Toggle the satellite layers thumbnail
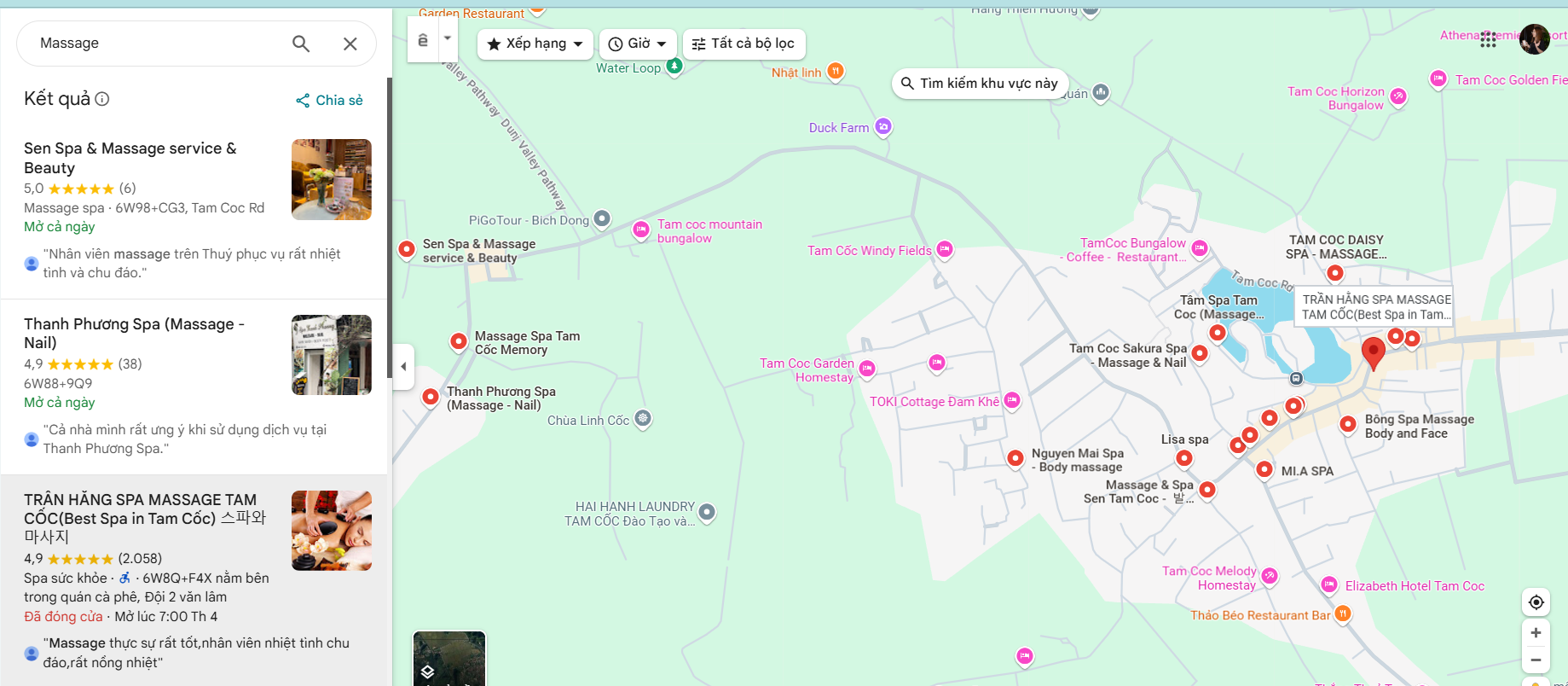1568x686 pixels. coord(448,659)
